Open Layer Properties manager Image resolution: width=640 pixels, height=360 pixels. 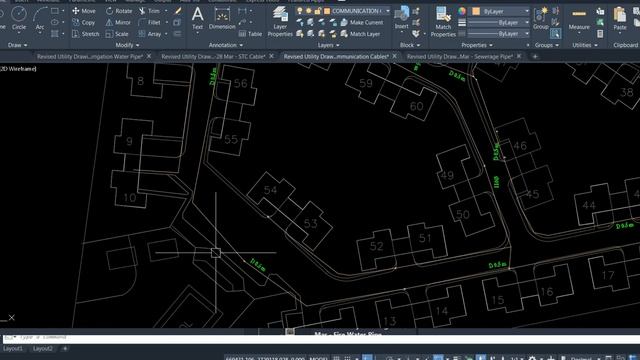[280, 21]
